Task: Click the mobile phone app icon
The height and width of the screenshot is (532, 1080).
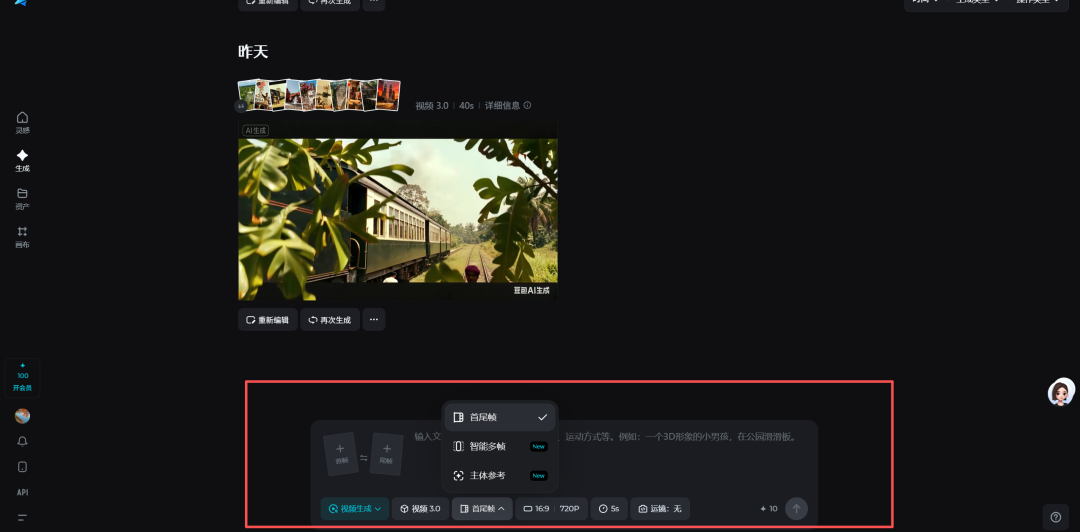Action: point(23,467)
